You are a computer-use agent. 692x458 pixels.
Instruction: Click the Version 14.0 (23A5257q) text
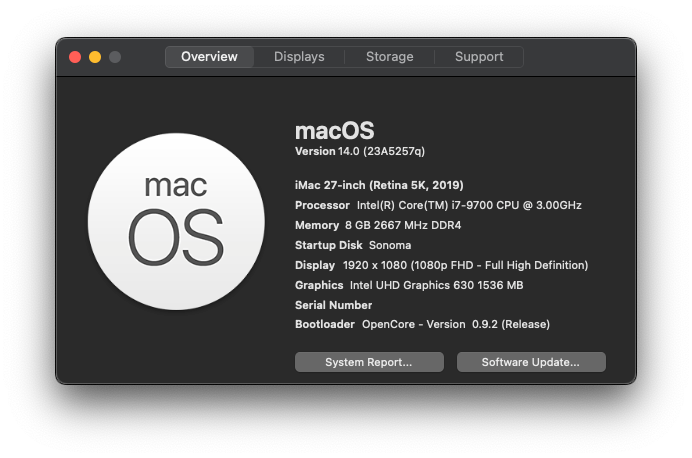pyautogui.click(x=360, y=151)
